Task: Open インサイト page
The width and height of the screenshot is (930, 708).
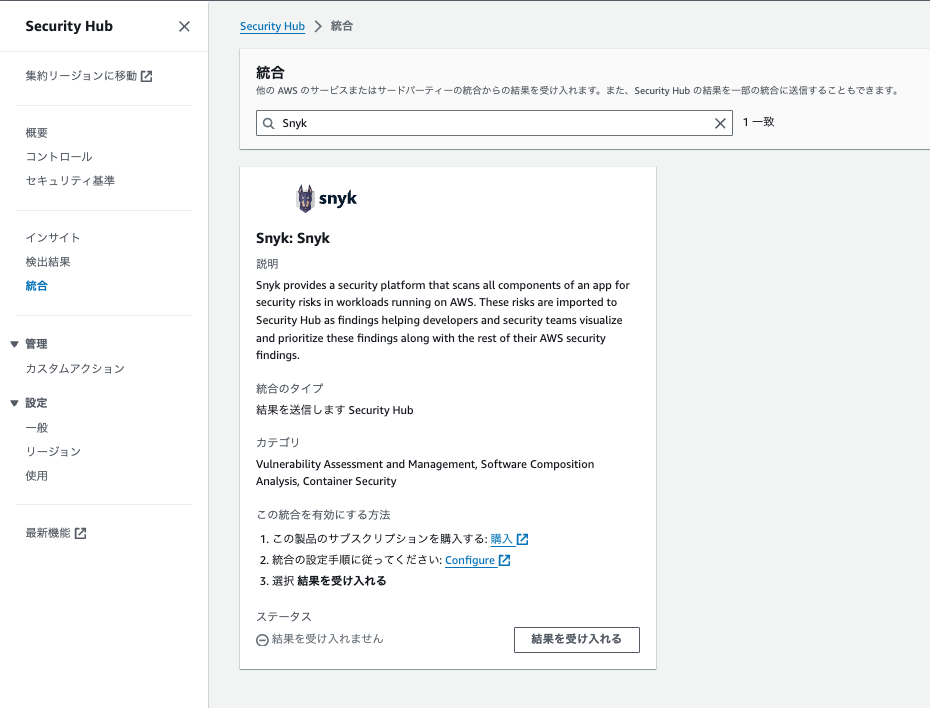Action: (53, 238)
